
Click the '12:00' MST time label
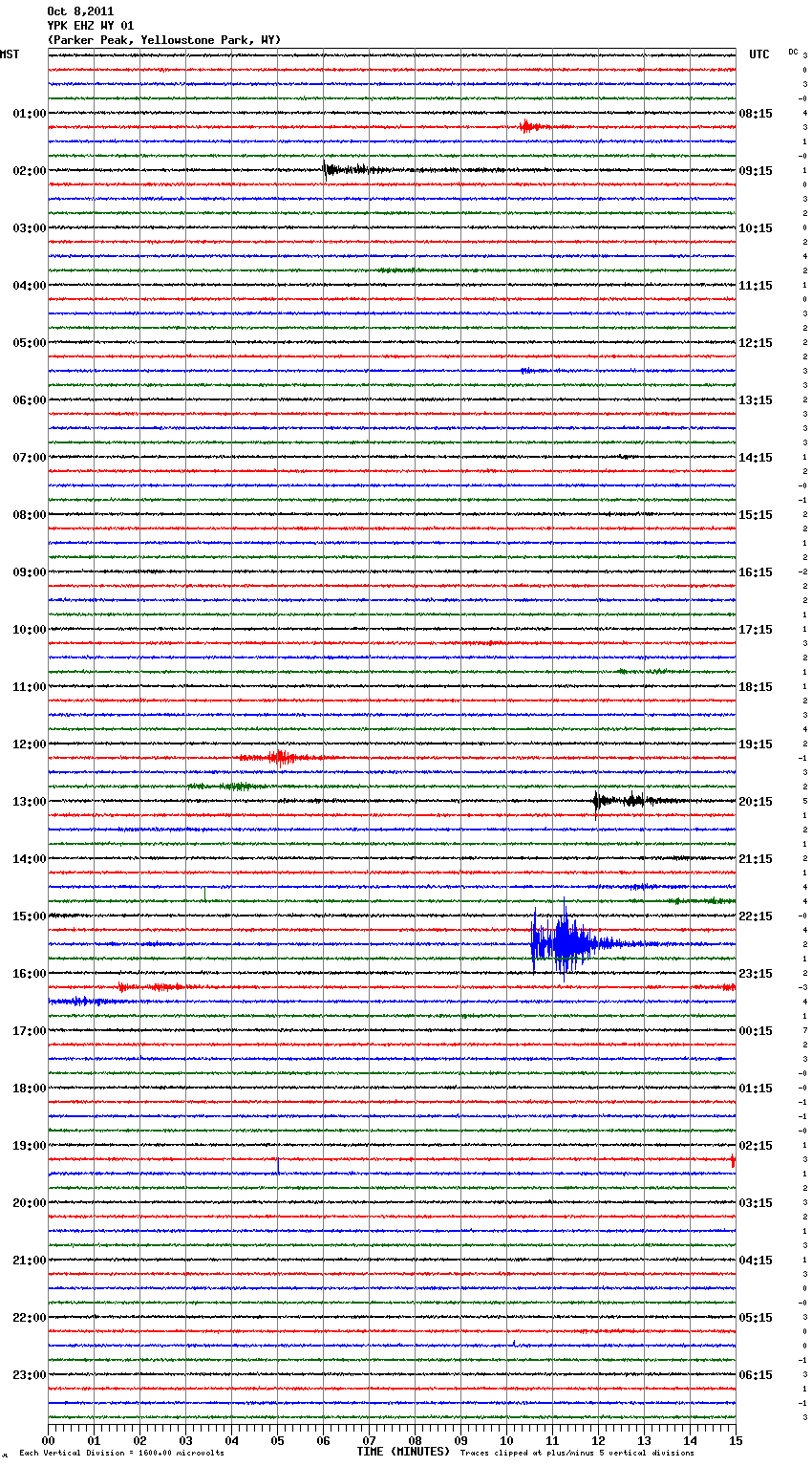click(x=30, y=744)
